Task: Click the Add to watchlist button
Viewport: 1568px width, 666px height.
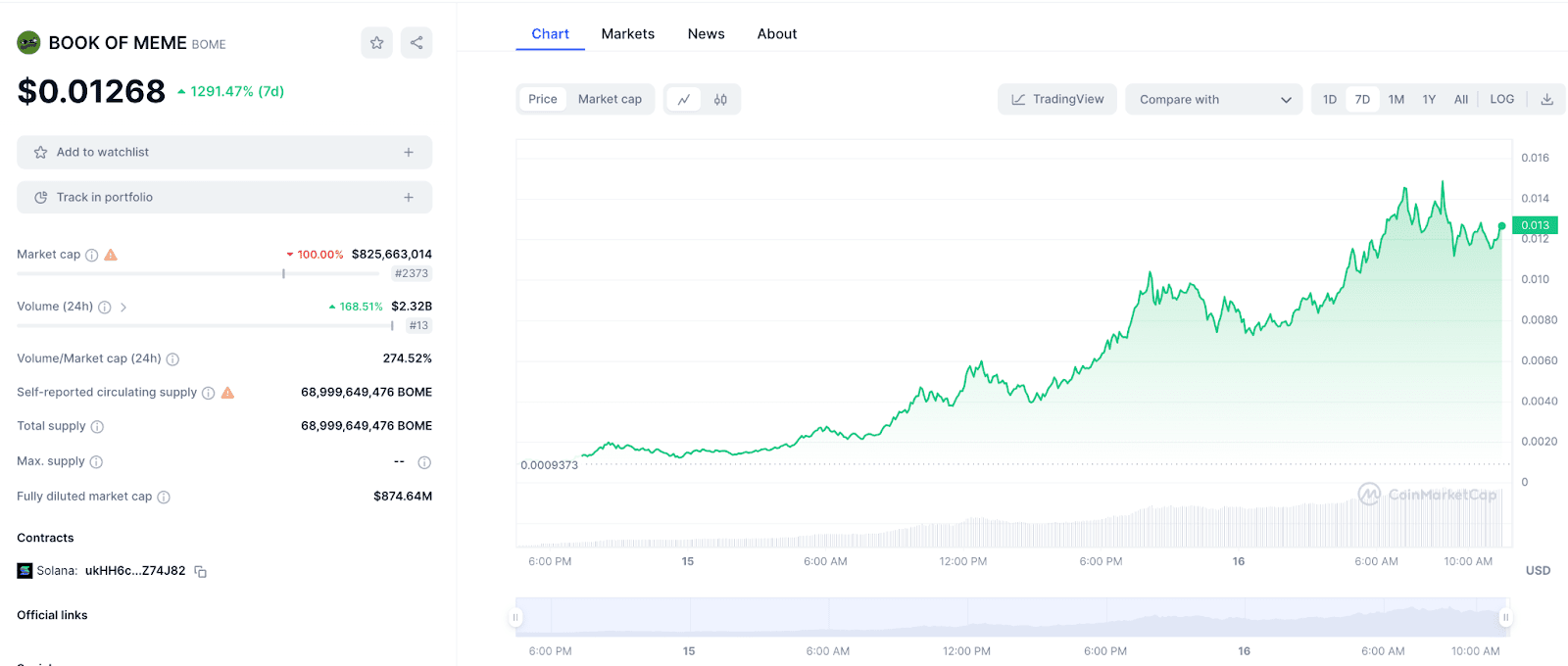Action: (x=224, y=152)
